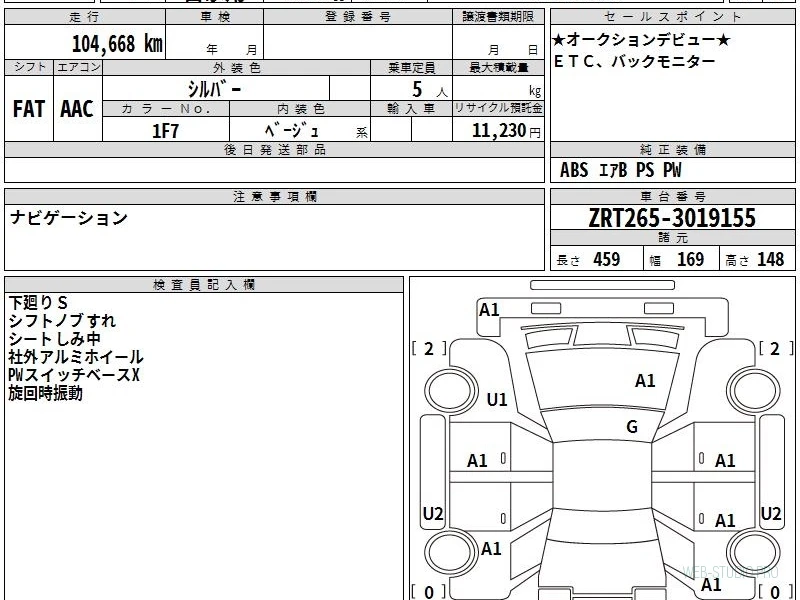Click the 純正装備 section header
This screenshot has width=800, height=600.
(x=672, y=150)
